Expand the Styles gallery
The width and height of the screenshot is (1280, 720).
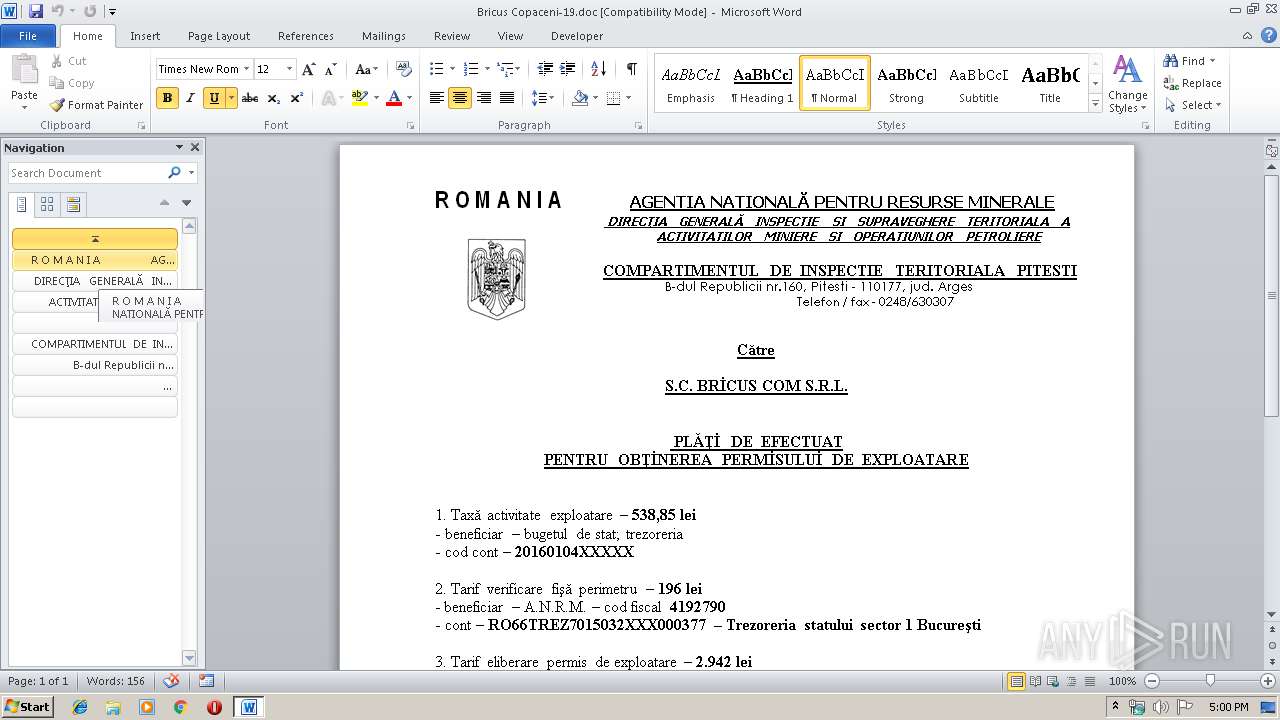tap(1096, 105)
